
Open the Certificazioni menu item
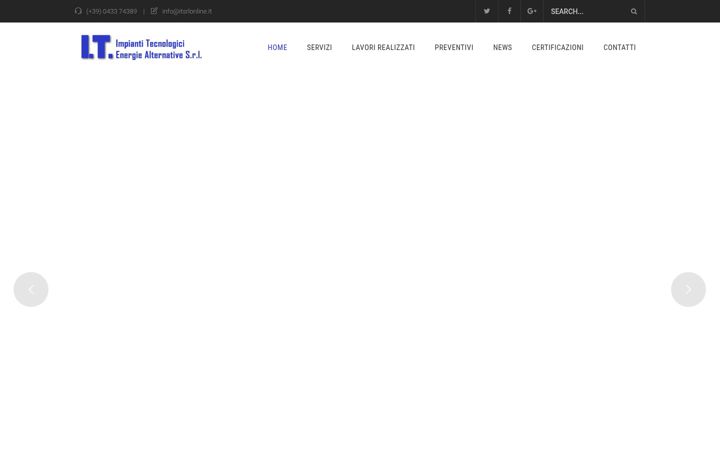click(x=557, y=47)
